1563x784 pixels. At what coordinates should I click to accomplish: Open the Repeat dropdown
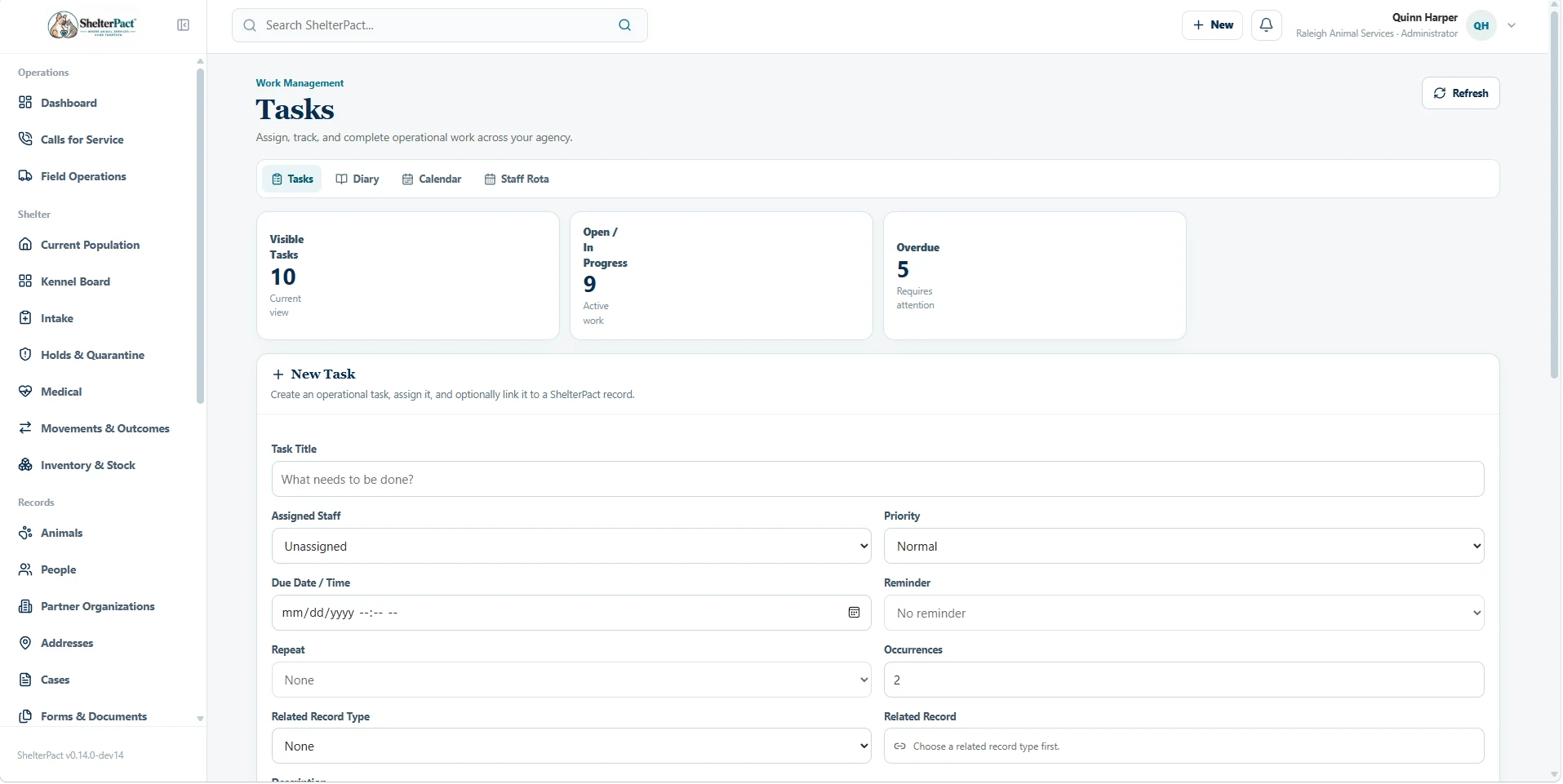[571, 680]
